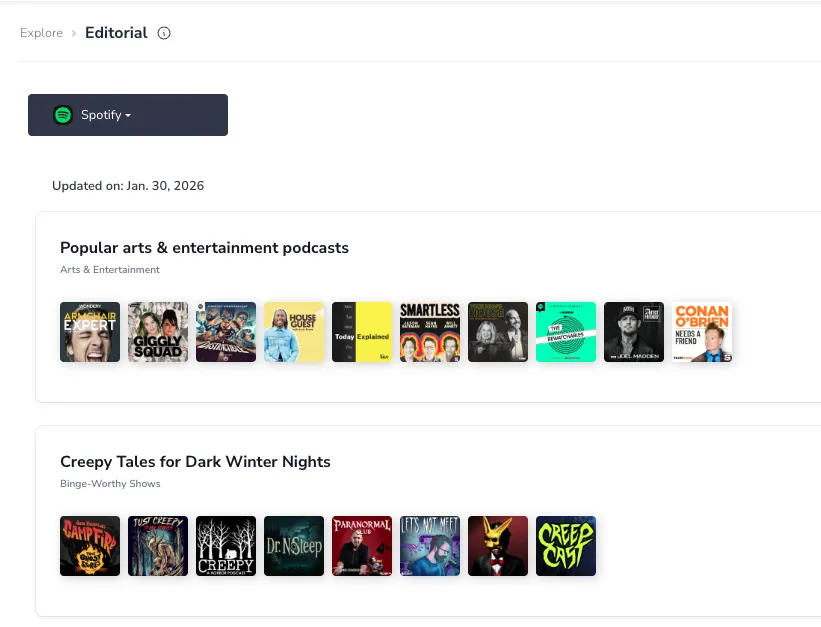Screen dimensions: 821x627
Task: Click Conan O'Brien Needs a Friend cover
Action: (x=702, y=332)
